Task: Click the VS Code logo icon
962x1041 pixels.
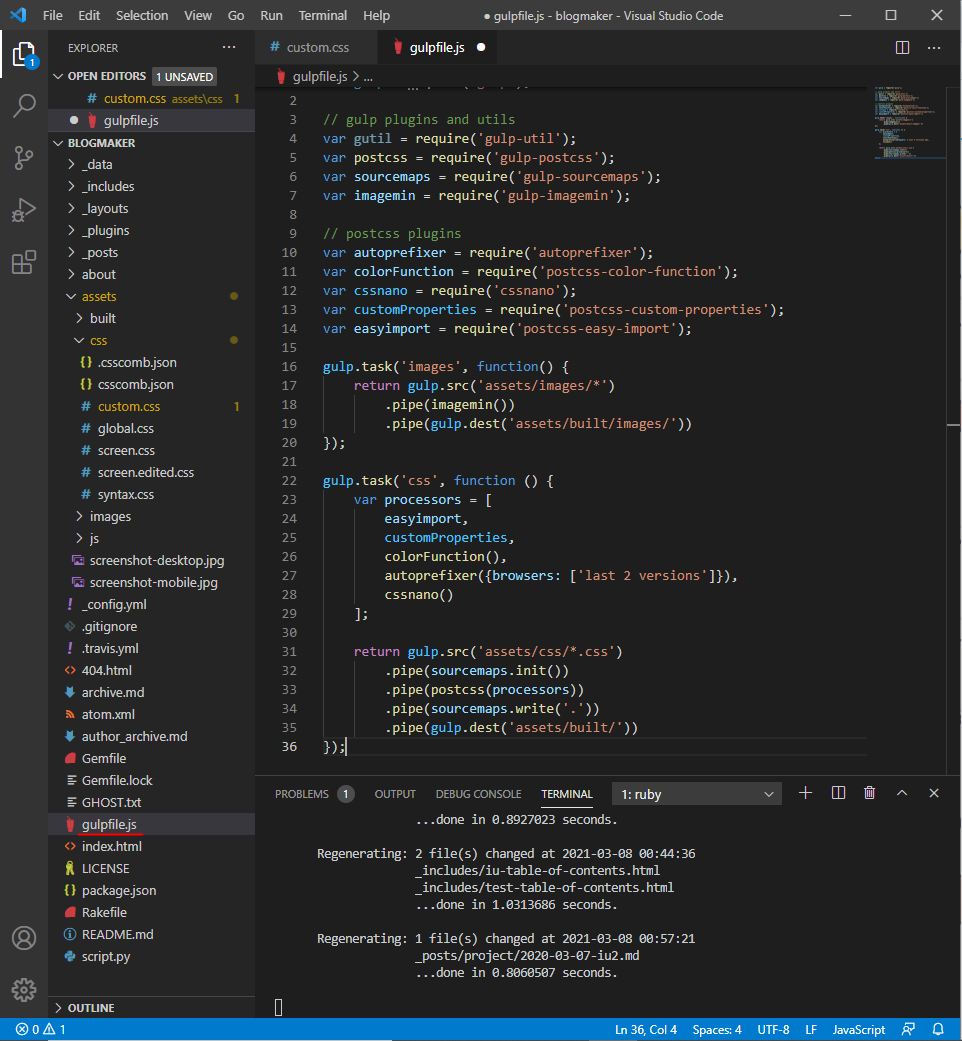Action: click(x=18, y=15)
